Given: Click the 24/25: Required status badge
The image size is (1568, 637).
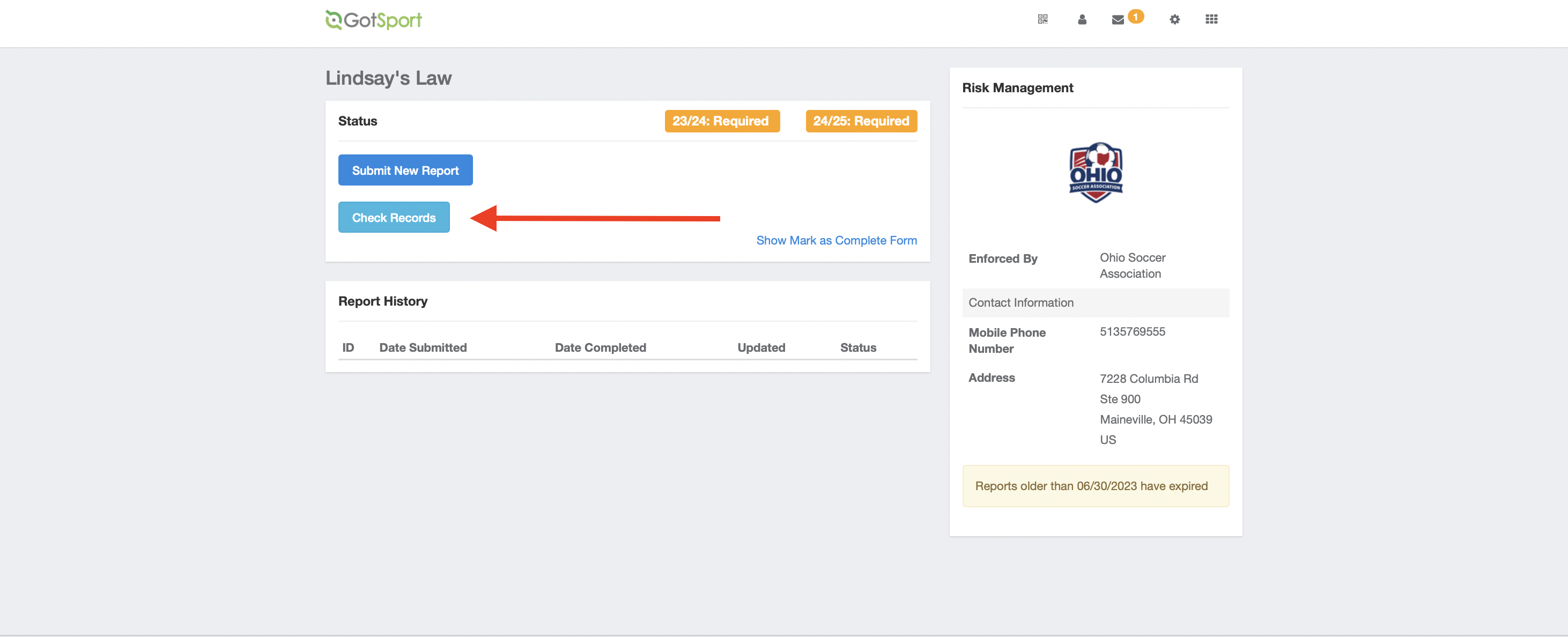Looking at the screenshot, I should (861, 121).
